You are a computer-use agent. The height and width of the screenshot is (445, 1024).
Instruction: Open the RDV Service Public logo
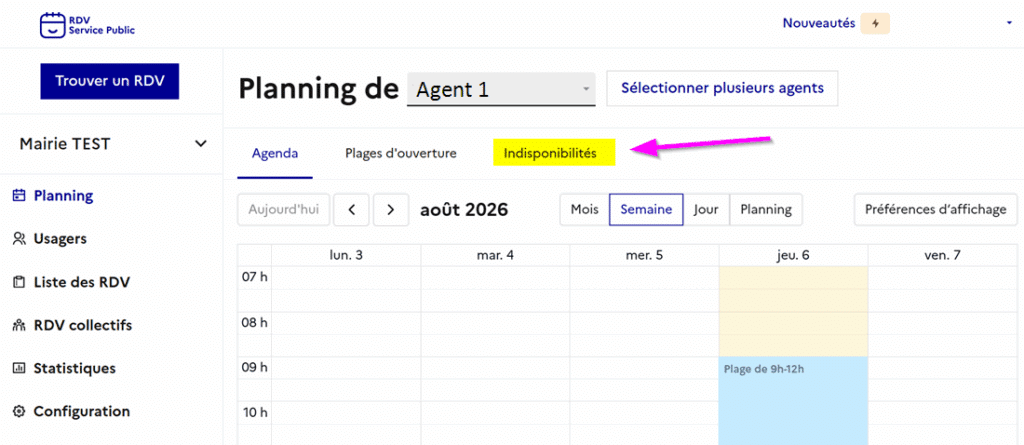pyautogui.click(x=88, y=24)
